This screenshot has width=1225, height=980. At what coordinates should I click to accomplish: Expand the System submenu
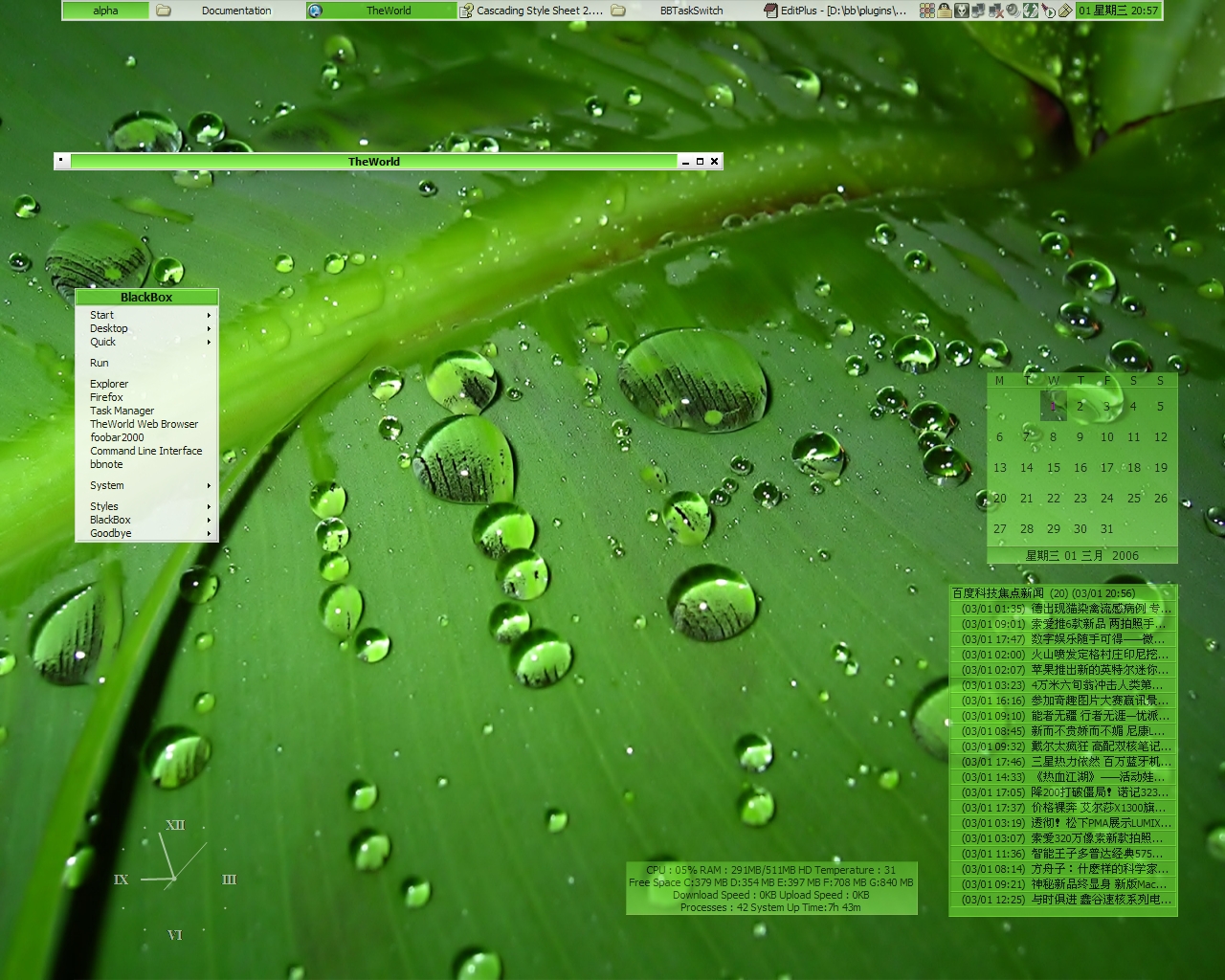[146, 485]
